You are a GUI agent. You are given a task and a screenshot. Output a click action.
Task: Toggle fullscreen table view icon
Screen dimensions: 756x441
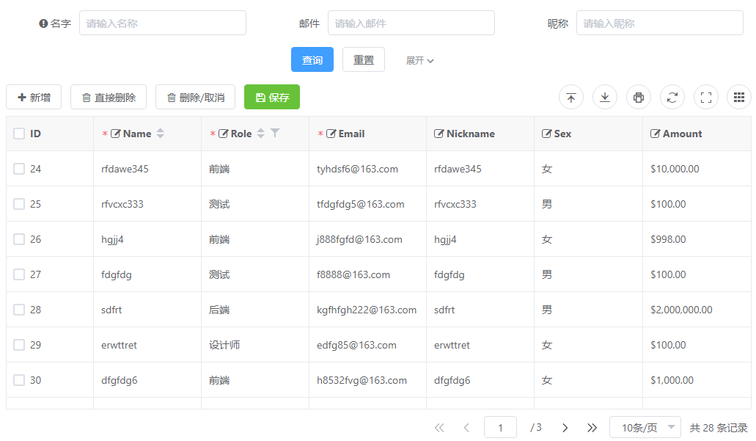tap(706, 97)
